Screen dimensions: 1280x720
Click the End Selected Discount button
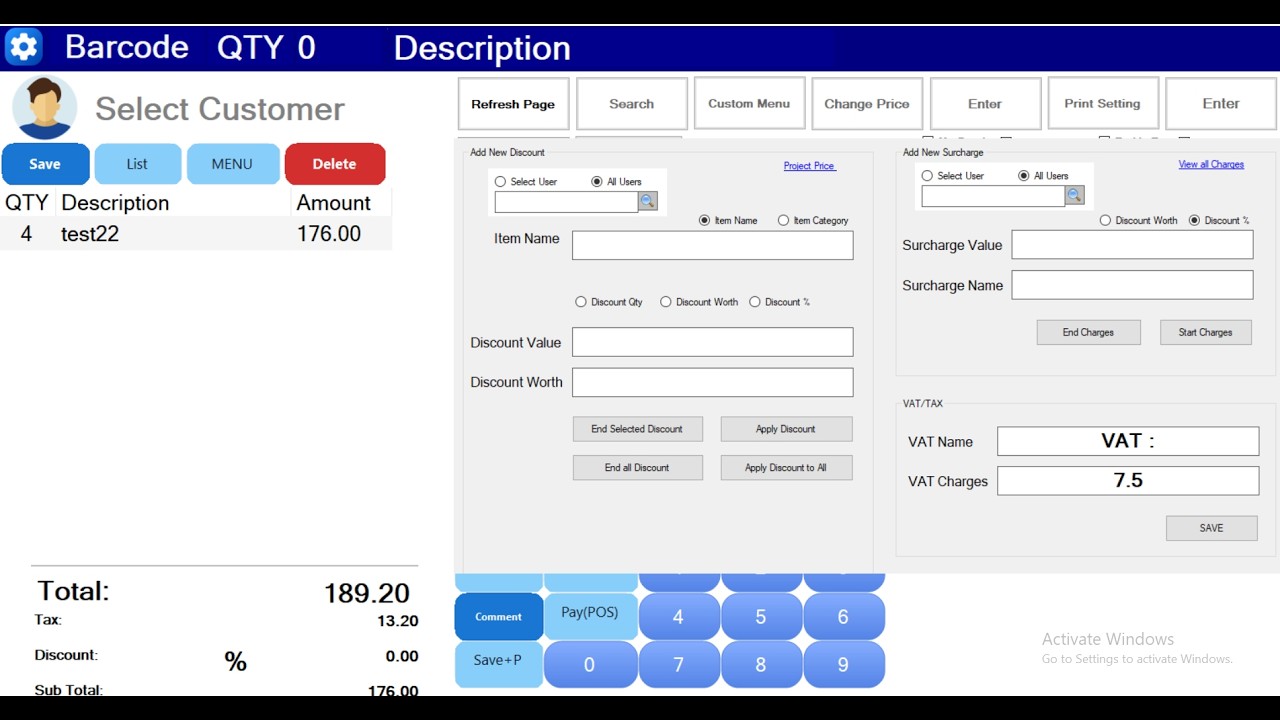tap(637, 429)
